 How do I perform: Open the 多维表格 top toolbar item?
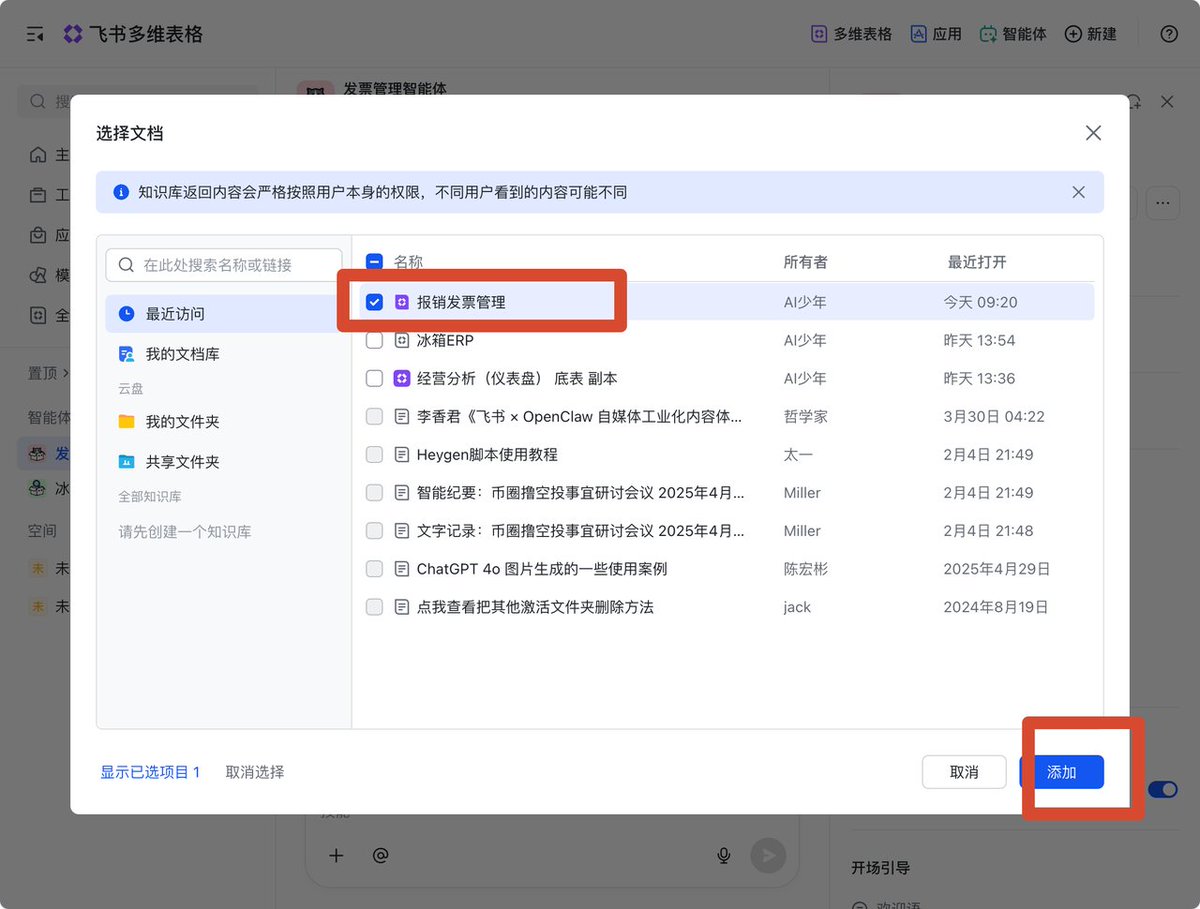coord(851,34)
